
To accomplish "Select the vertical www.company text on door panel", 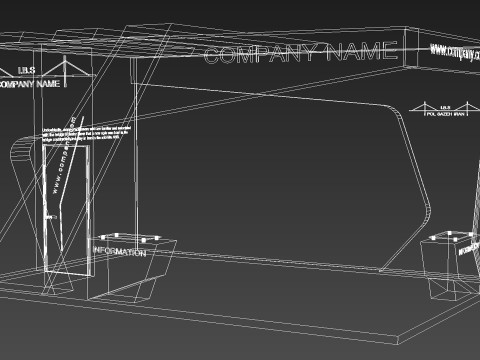I will [65, 155].
